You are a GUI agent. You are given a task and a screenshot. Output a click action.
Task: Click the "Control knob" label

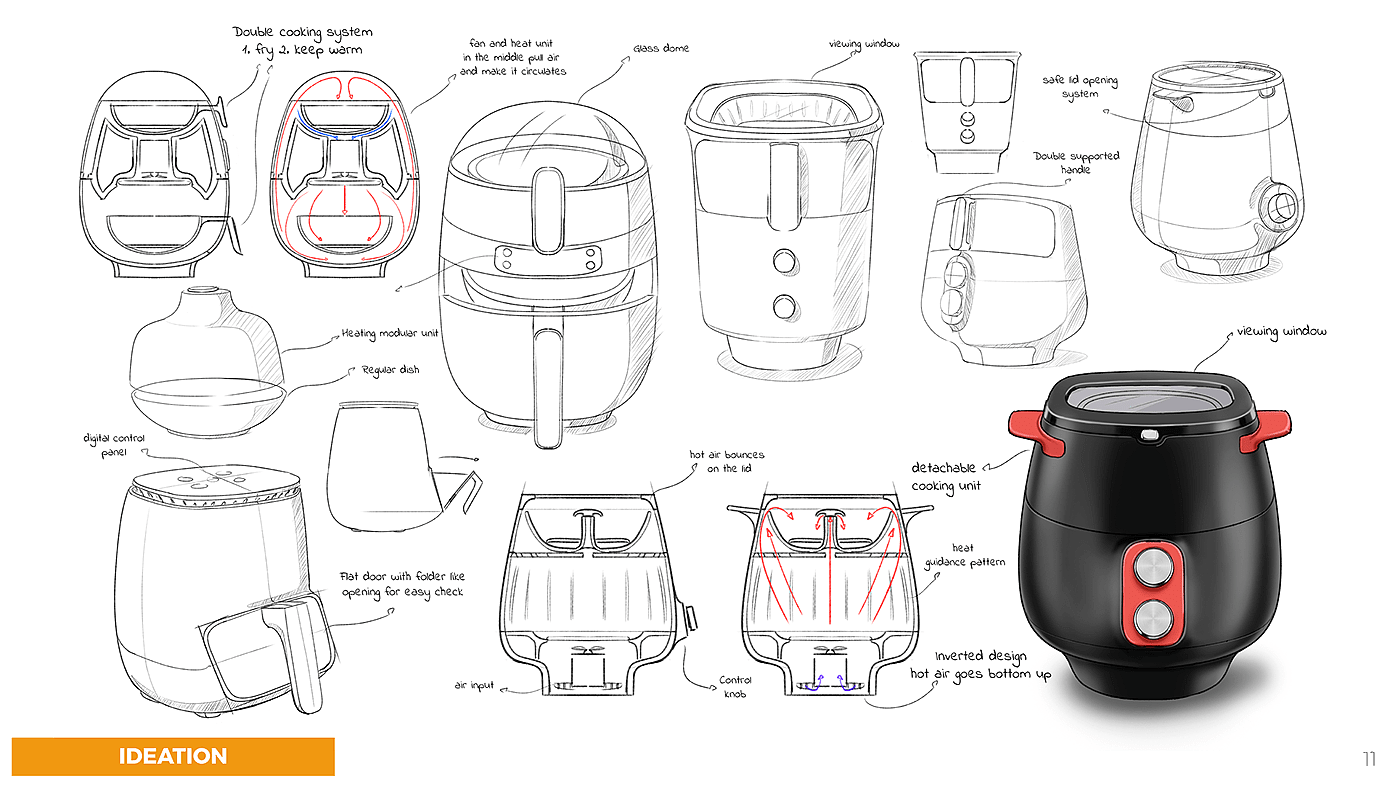[735, 686]
